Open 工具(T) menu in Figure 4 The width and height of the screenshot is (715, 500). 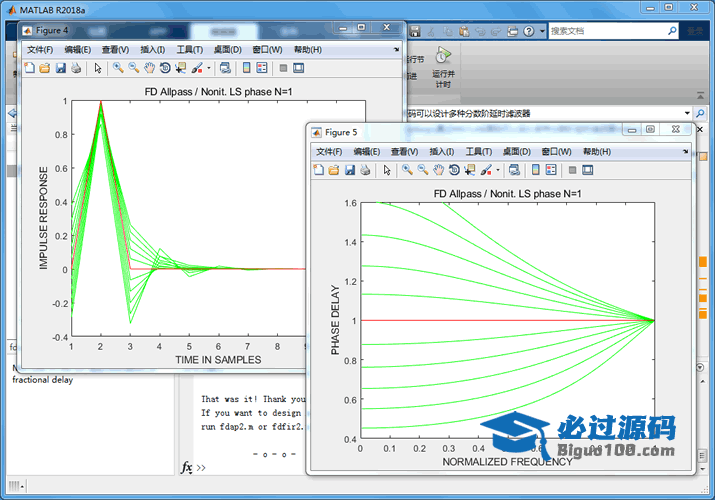pos(190,50)
